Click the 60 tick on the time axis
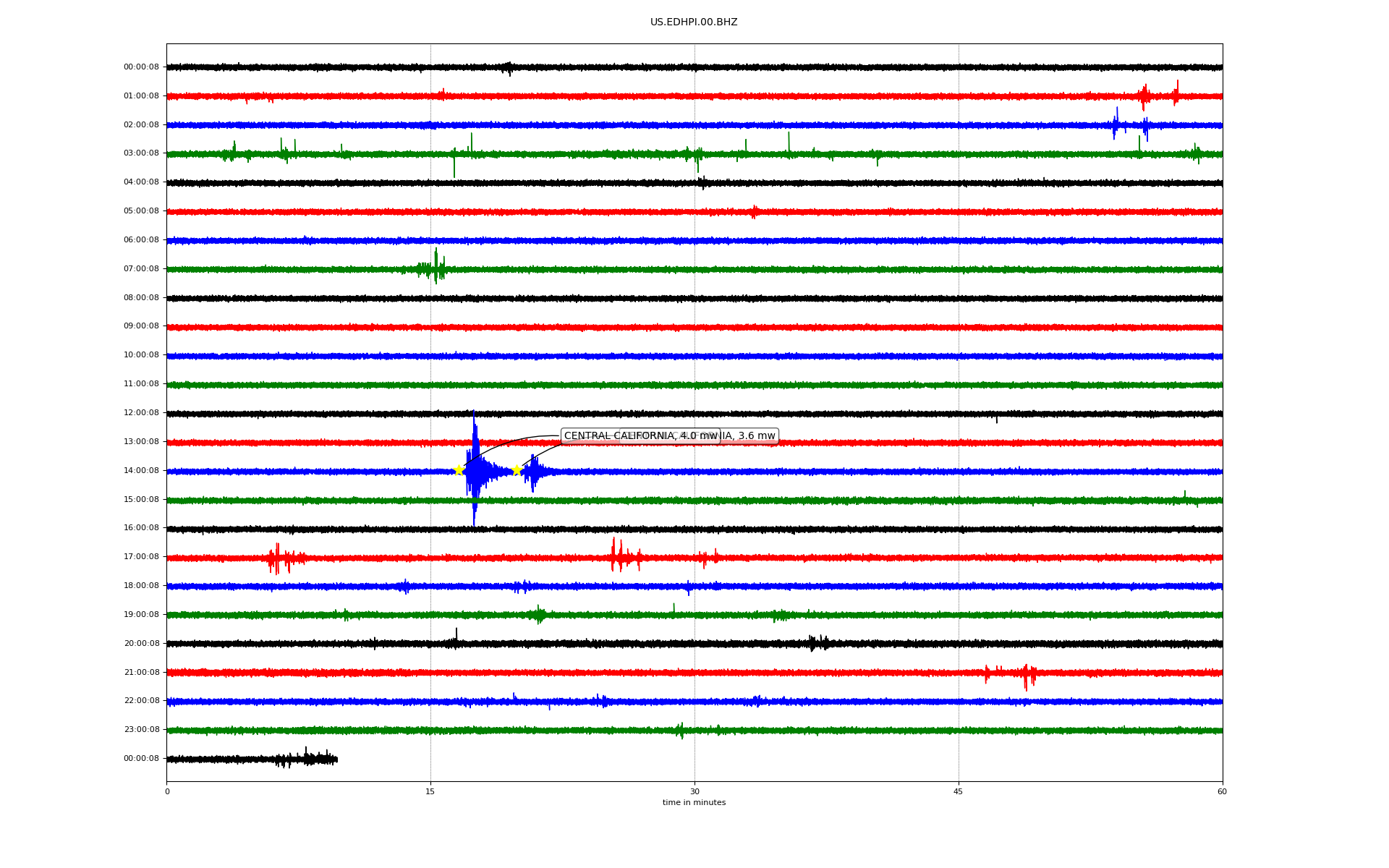 pyautogui.click(x=1222, y=791)
